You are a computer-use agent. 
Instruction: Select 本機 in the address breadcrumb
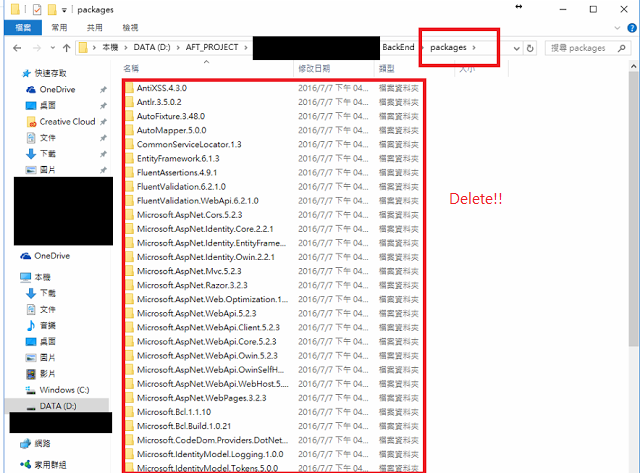[110, 47]
